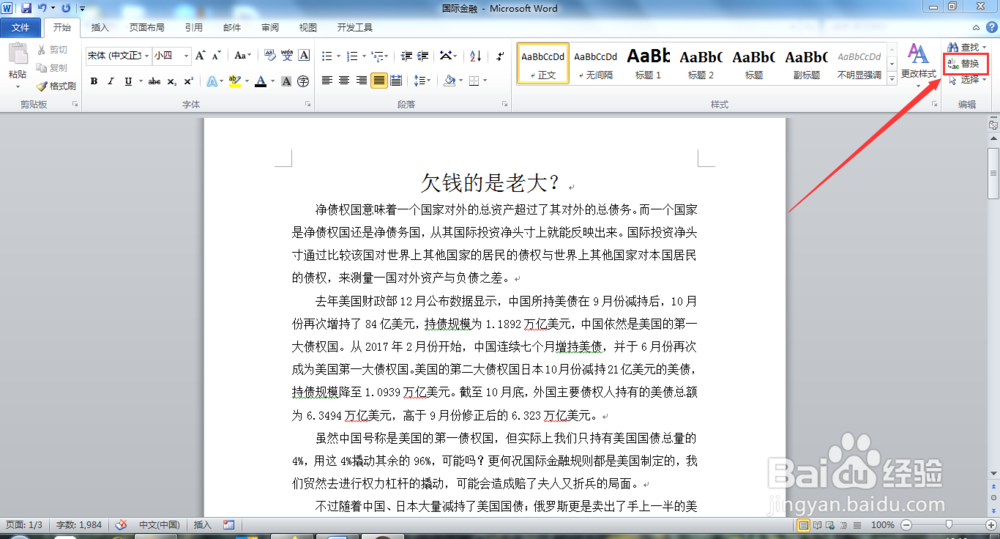Click the Superscript x² icon
Screen dimensions: 1000x539
[188, 81]
